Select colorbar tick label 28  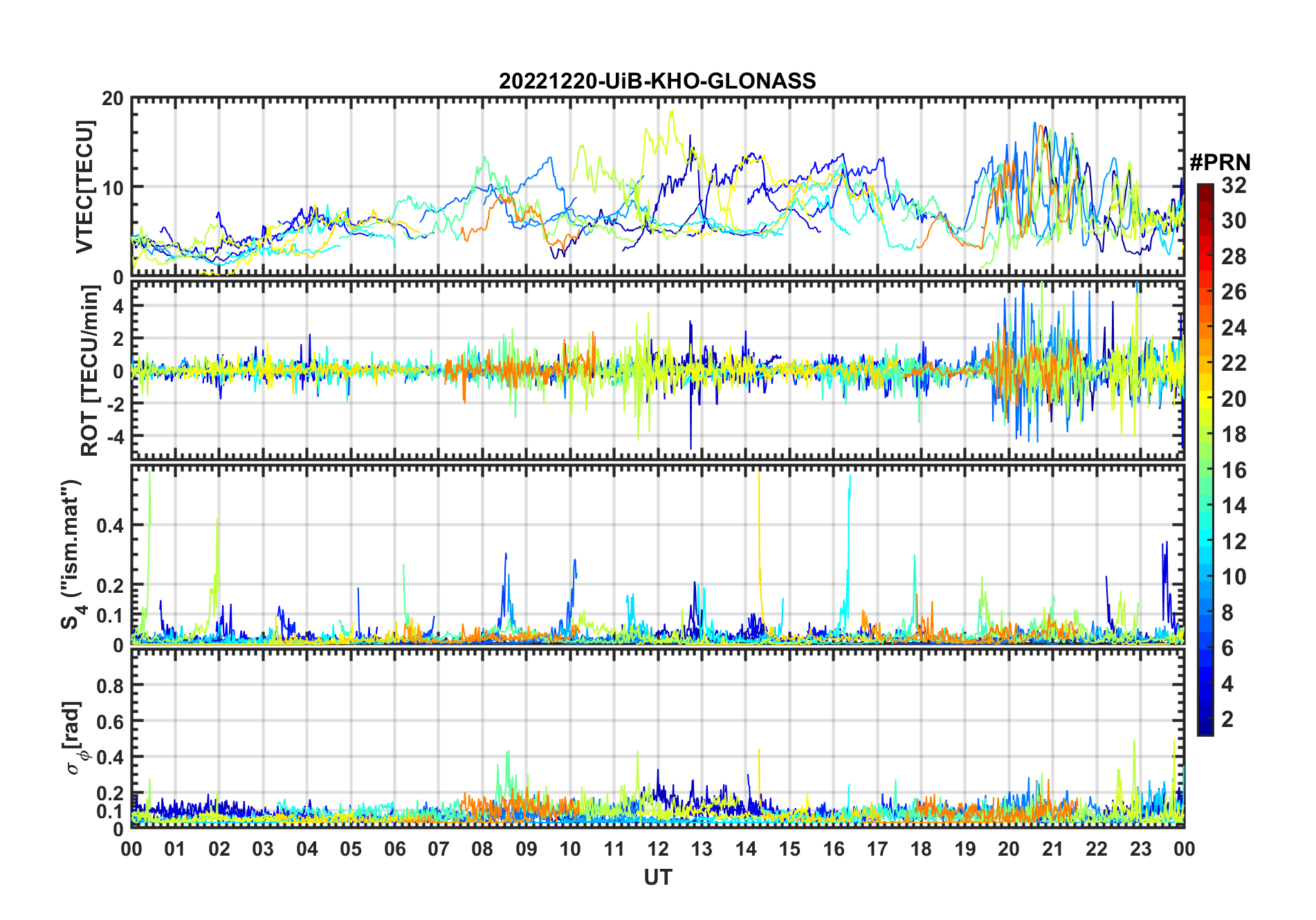[x=1234, y=257]
